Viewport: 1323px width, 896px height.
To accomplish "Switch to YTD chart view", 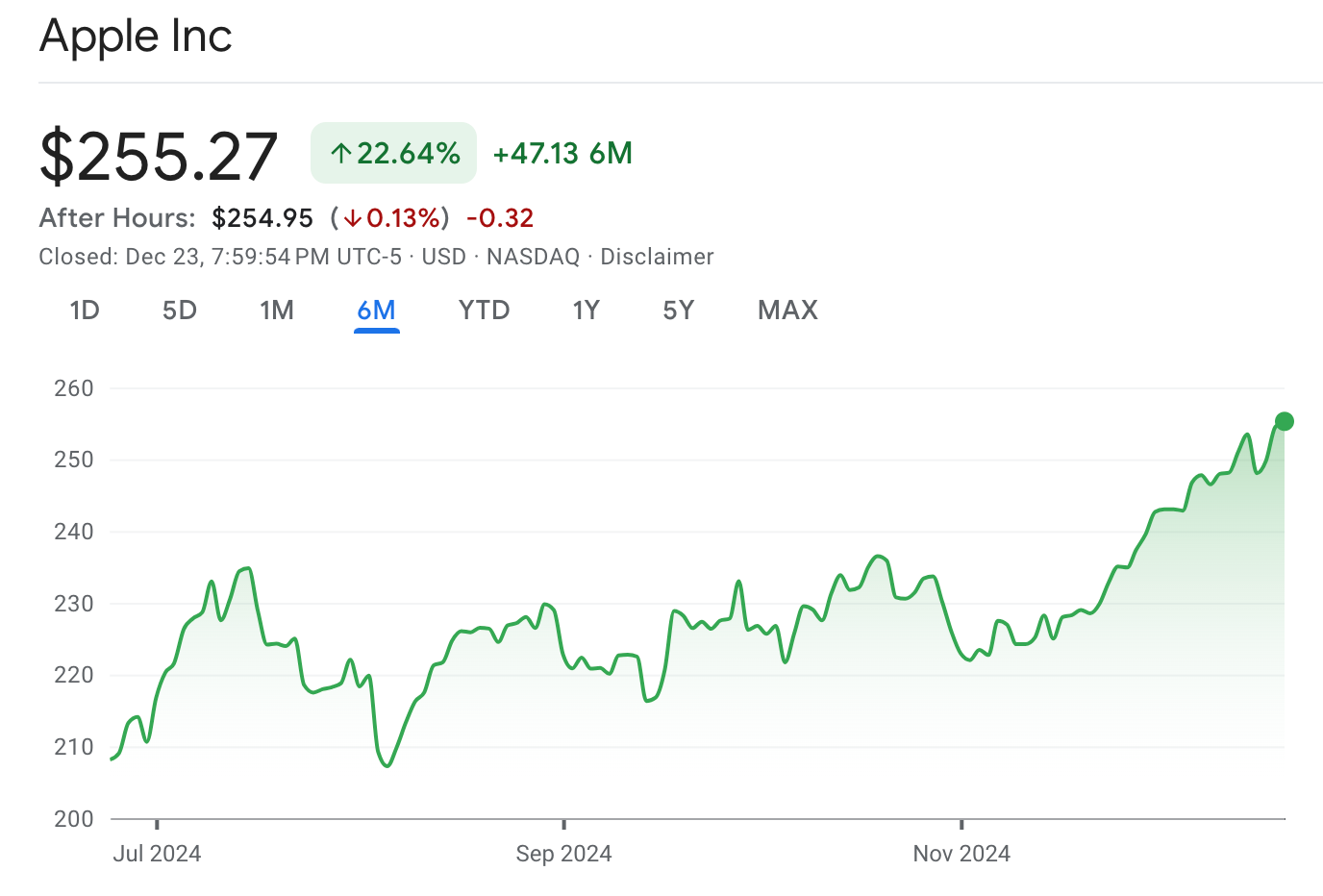I will click(x=485, y=311).
